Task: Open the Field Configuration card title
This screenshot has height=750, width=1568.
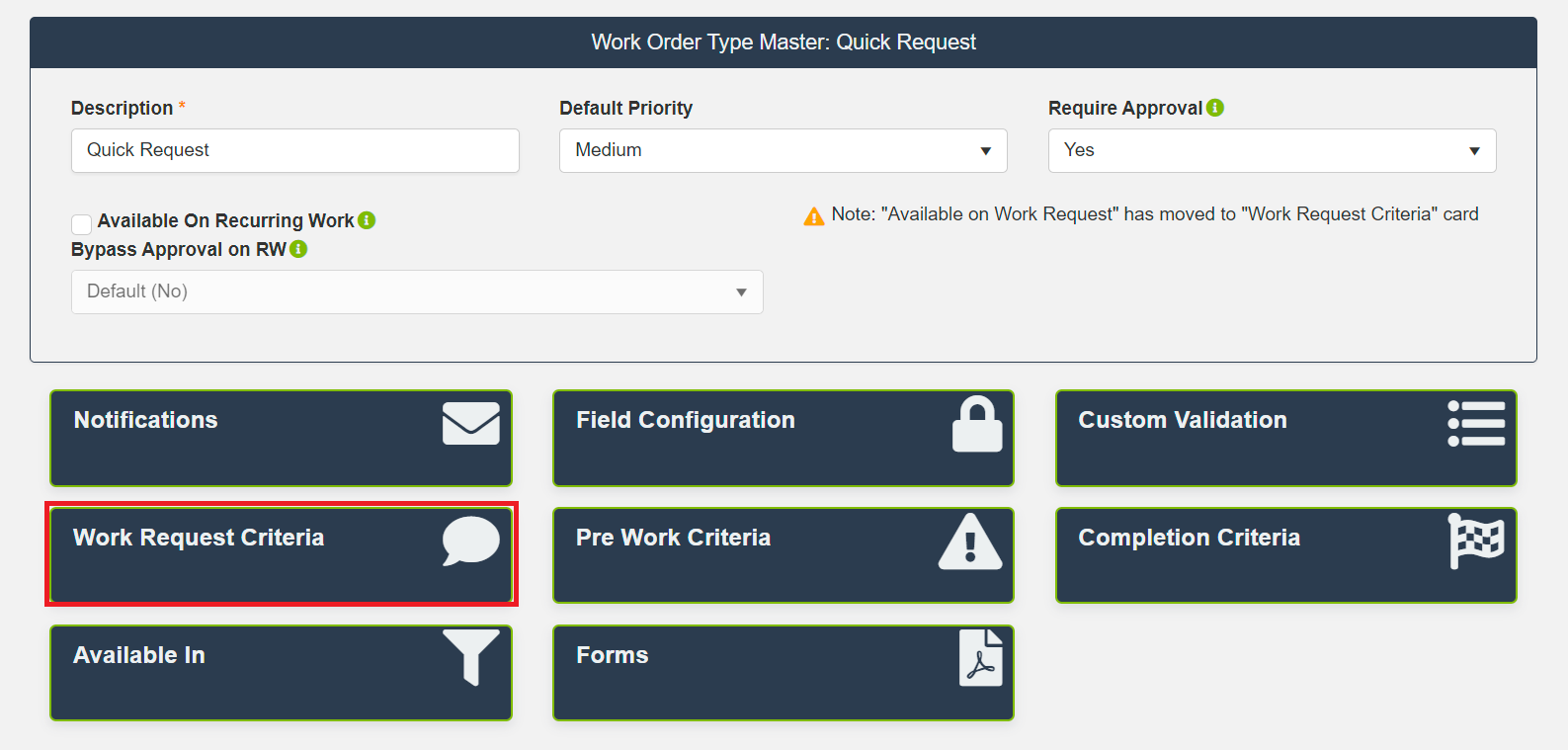Action: click(x=685, y=420)
